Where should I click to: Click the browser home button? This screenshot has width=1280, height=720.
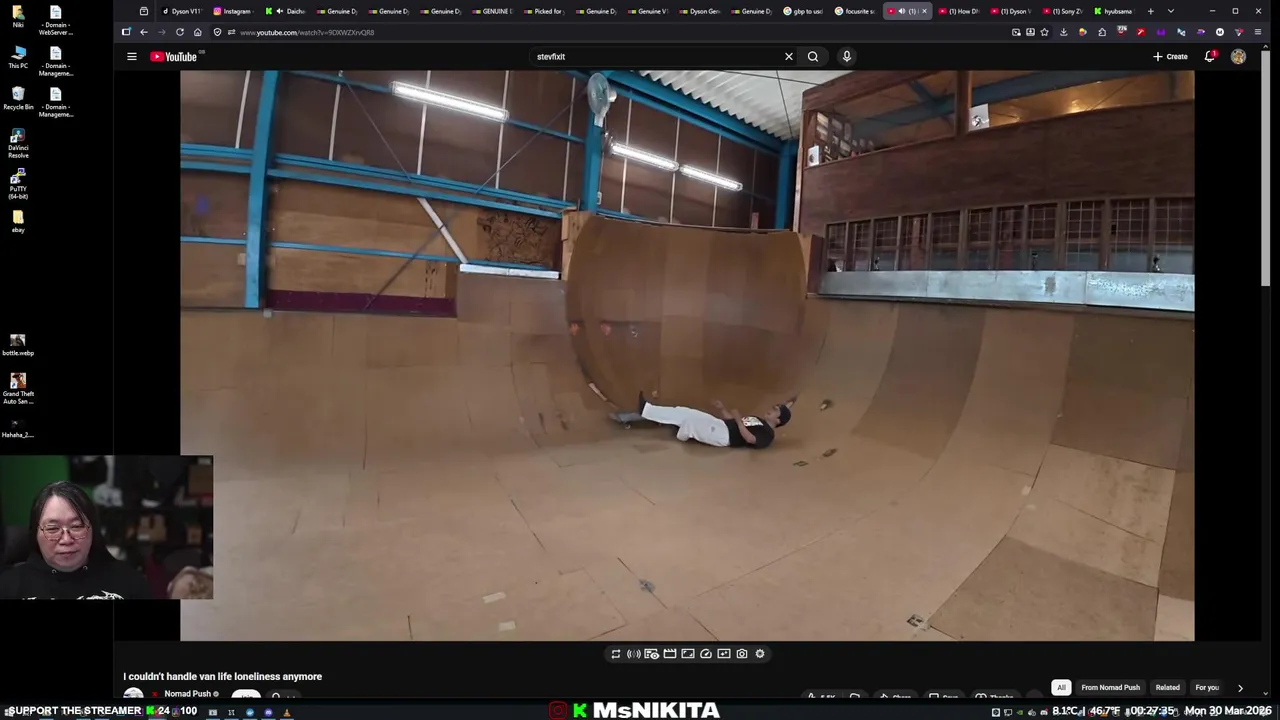pos(198,32)
